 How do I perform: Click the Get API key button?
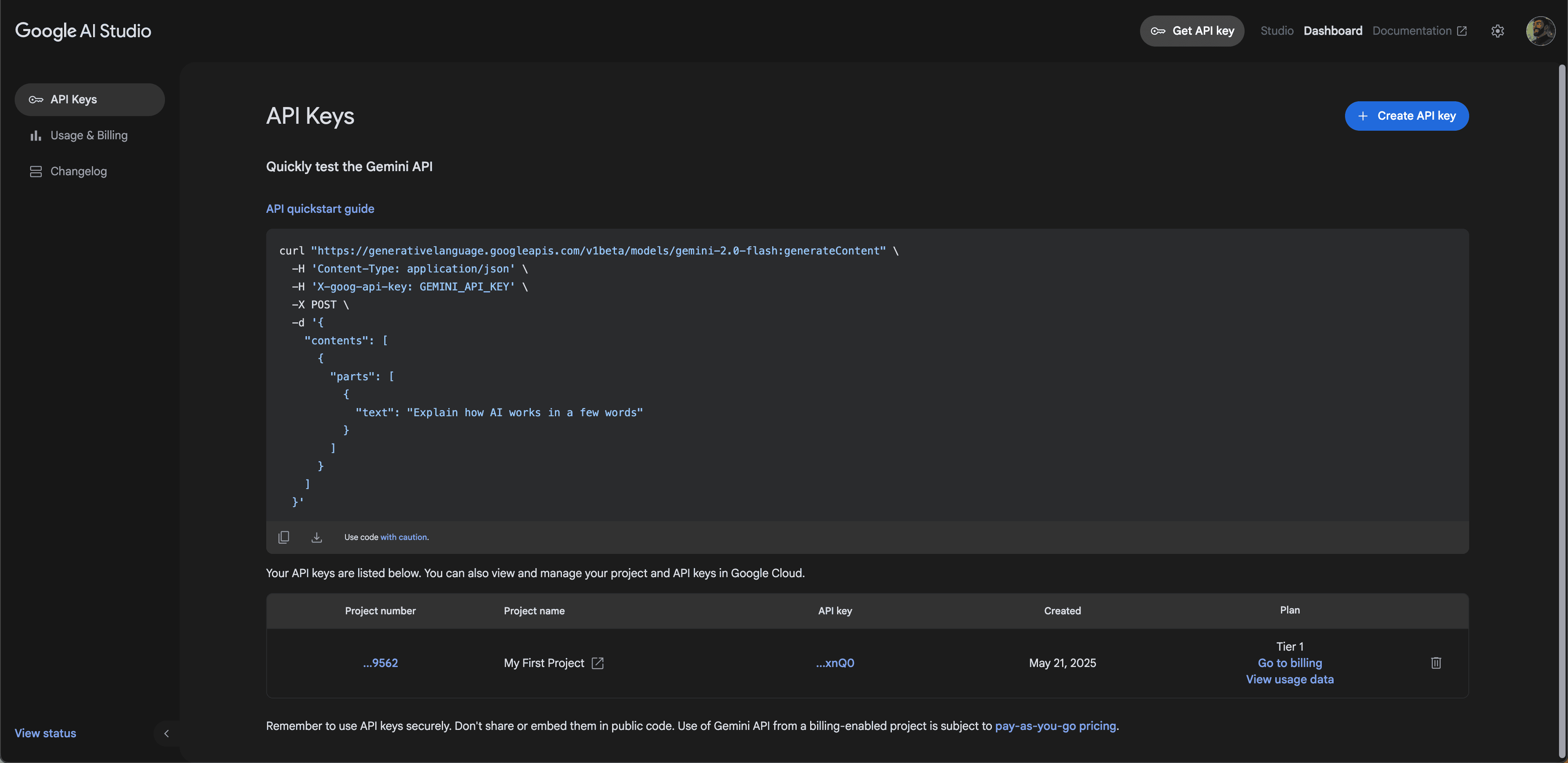(1192, 31)
